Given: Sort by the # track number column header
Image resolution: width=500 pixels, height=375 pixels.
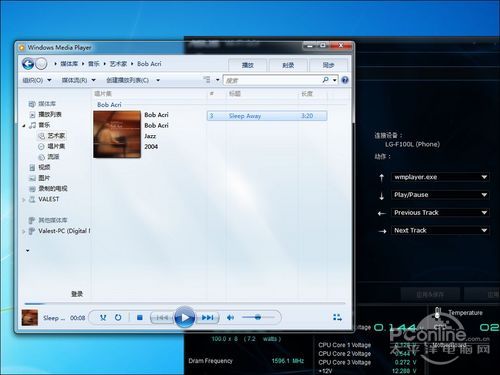Looking at the screenshot, I should [x=211, y=94].
